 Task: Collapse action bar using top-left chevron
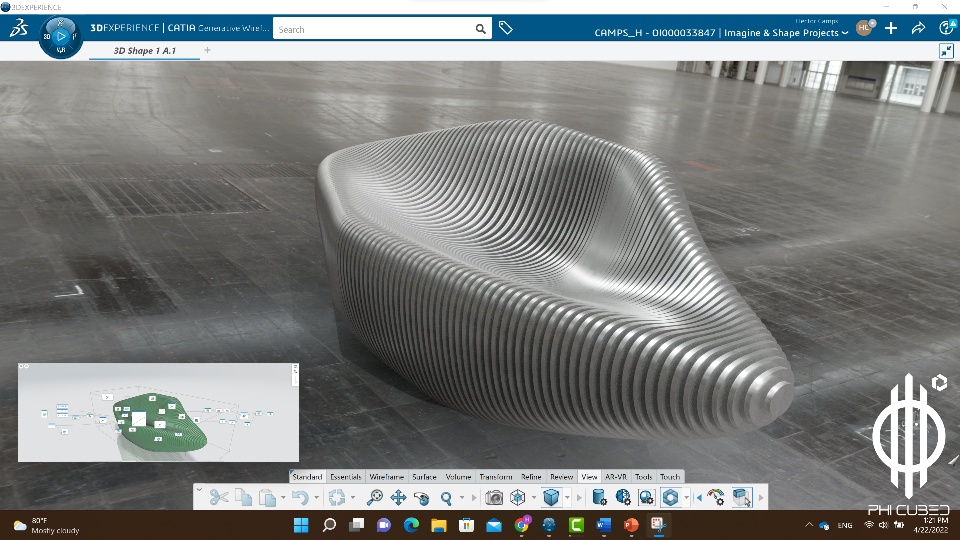tap(199, 489)
